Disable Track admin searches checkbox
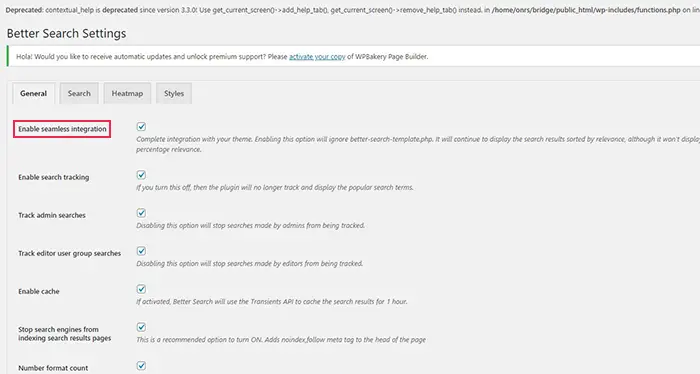The height and width of the screenshot is (374, 700). pos(141,213)
